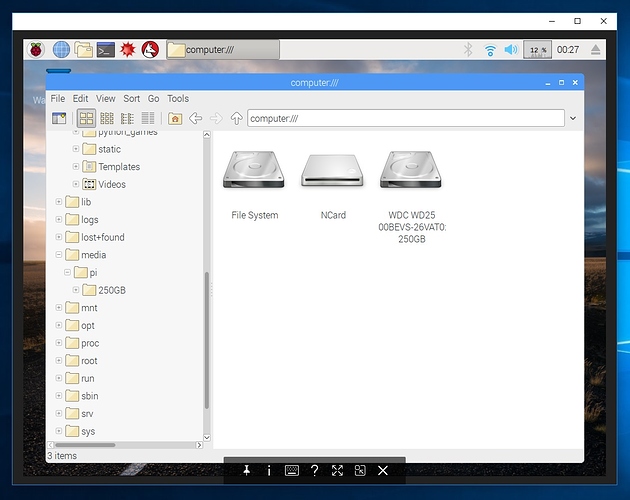This screenshot has height=500, width=630.
Task: Click the CPU usage monitor showing 12 %
Action: click(538, 50)
